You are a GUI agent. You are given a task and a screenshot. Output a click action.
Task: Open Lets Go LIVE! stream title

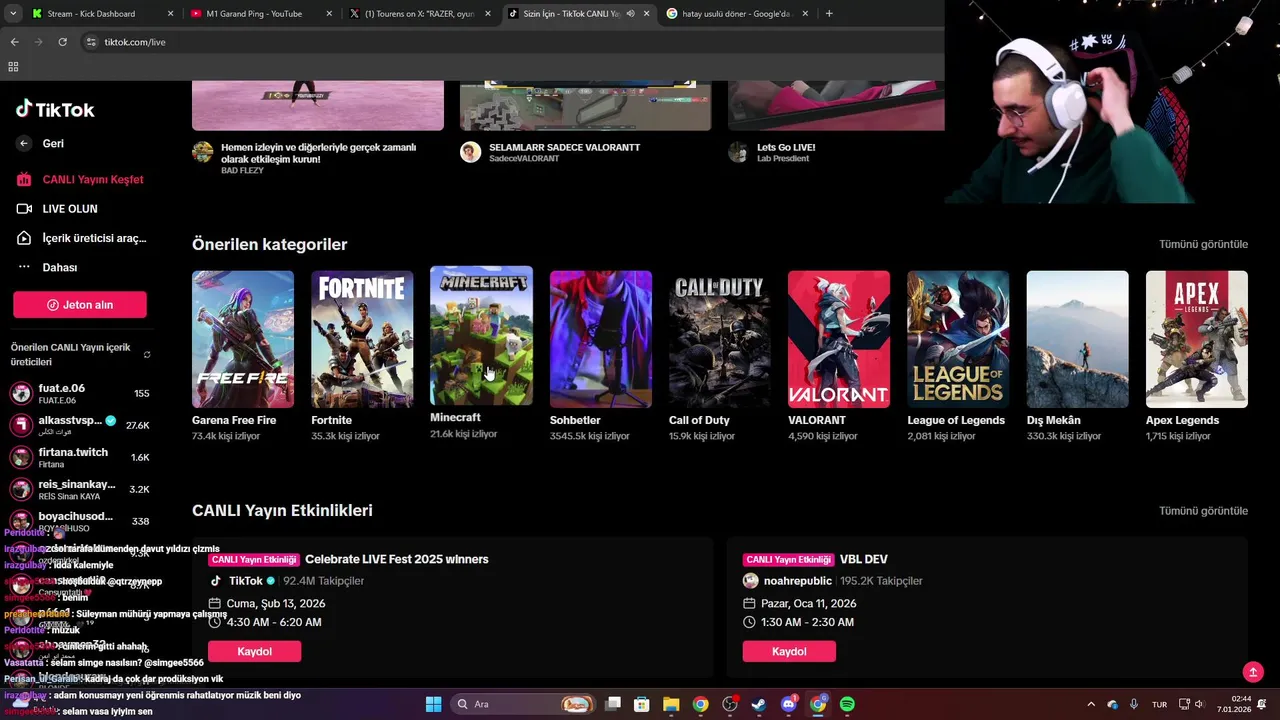pos(786,147)
